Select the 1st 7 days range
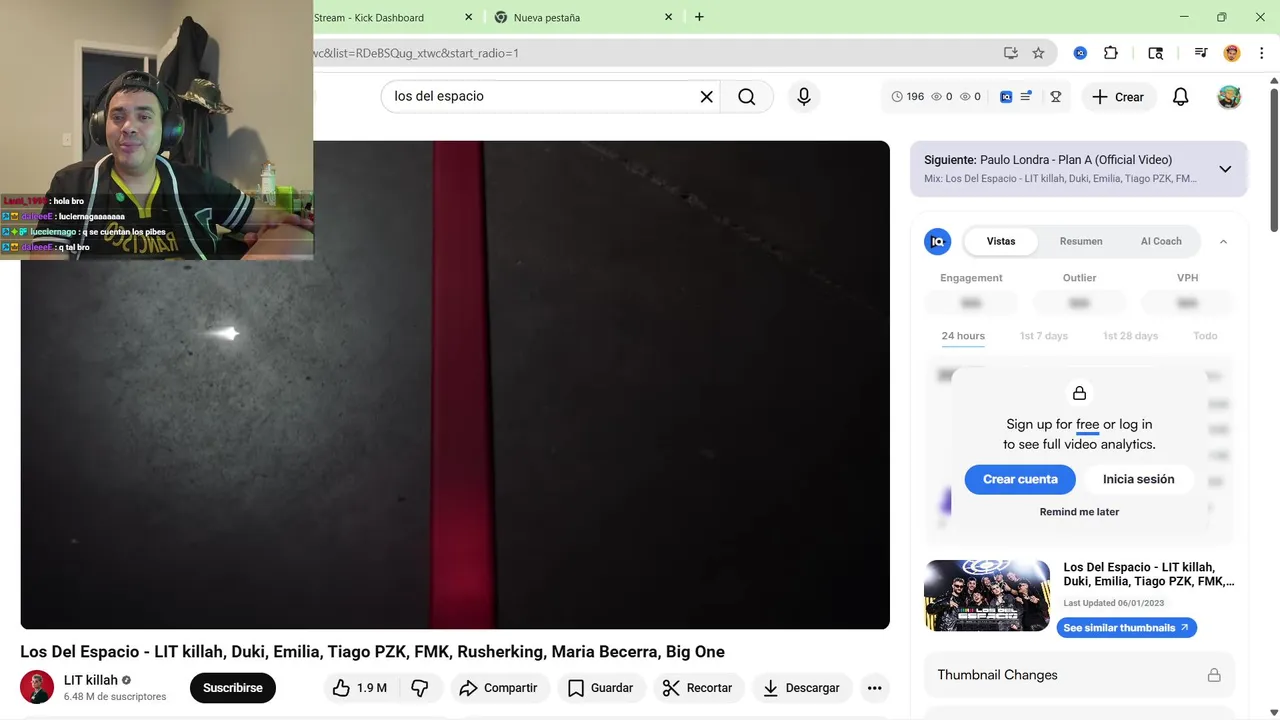The height and width of the screenshot is (720, 1280). coord(1044,336)
